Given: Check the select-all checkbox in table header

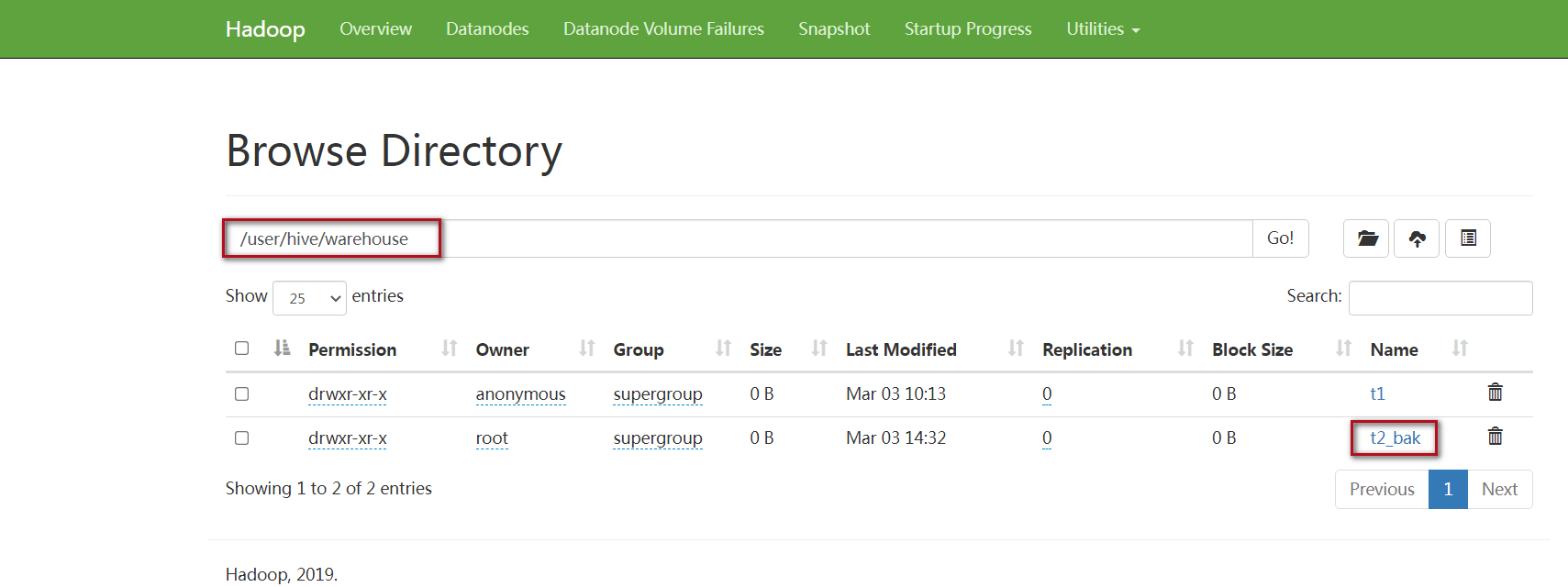Looking at the screenshot, I should click(x=242, y=349).
